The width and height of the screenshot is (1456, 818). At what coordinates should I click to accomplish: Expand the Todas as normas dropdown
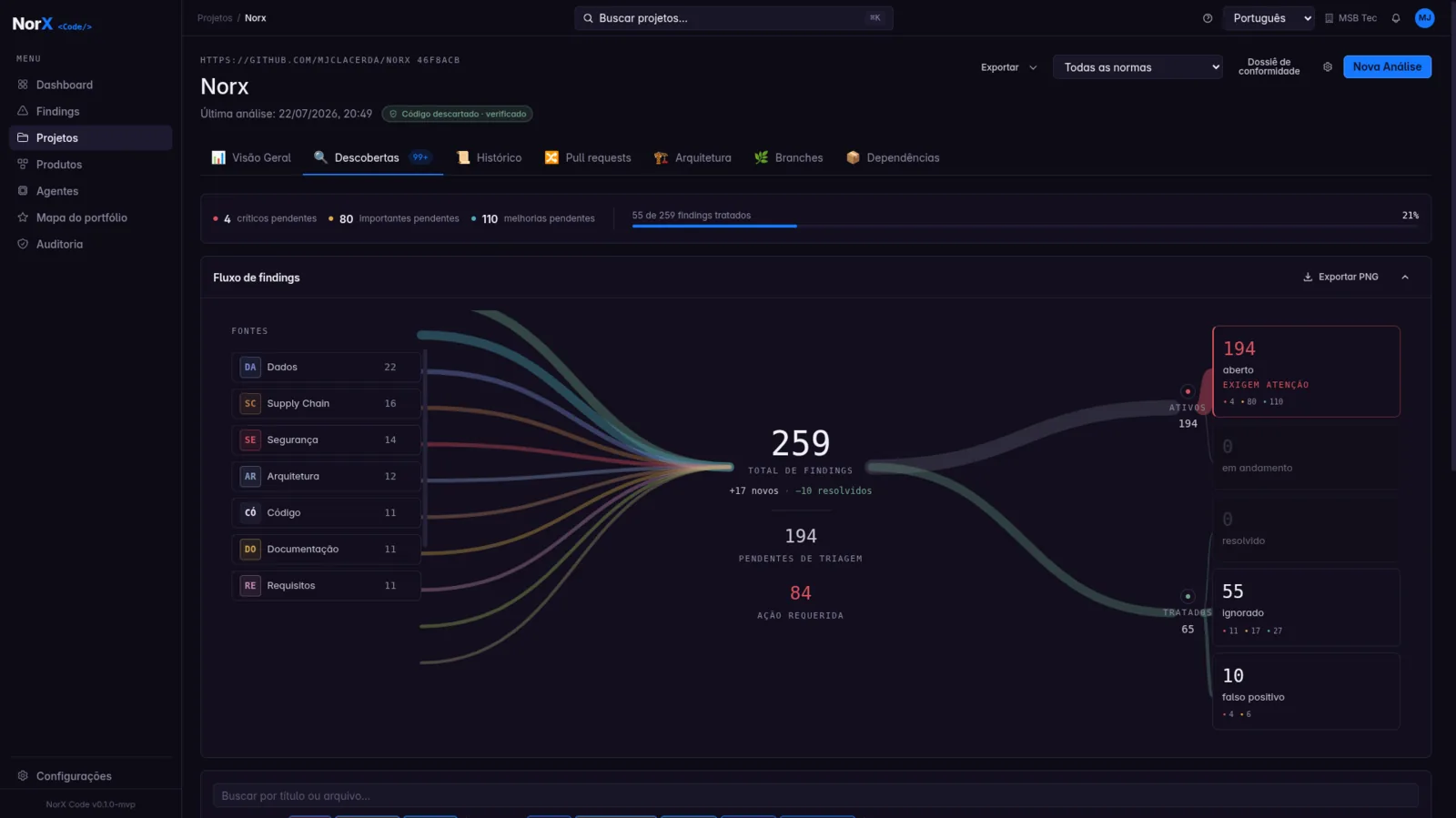[1137, 67]
